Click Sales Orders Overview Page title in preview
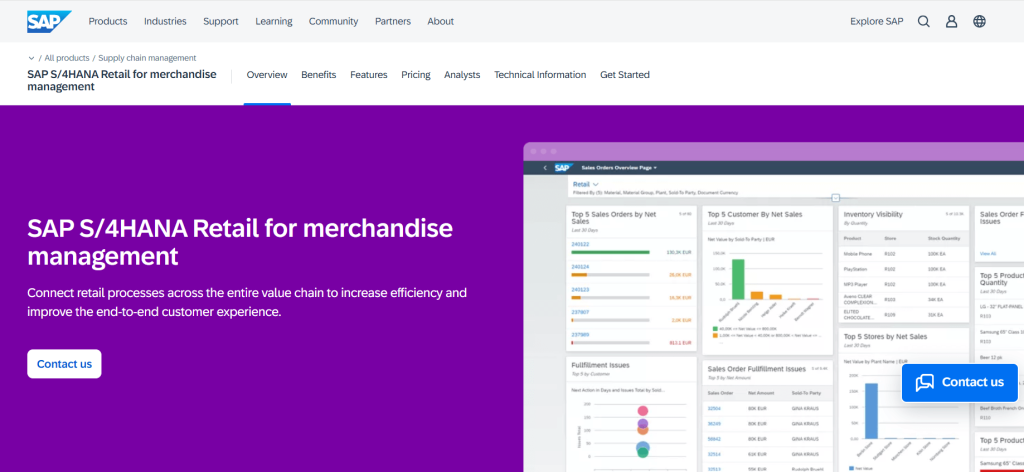1024x472 pixels. coord(618,168)
